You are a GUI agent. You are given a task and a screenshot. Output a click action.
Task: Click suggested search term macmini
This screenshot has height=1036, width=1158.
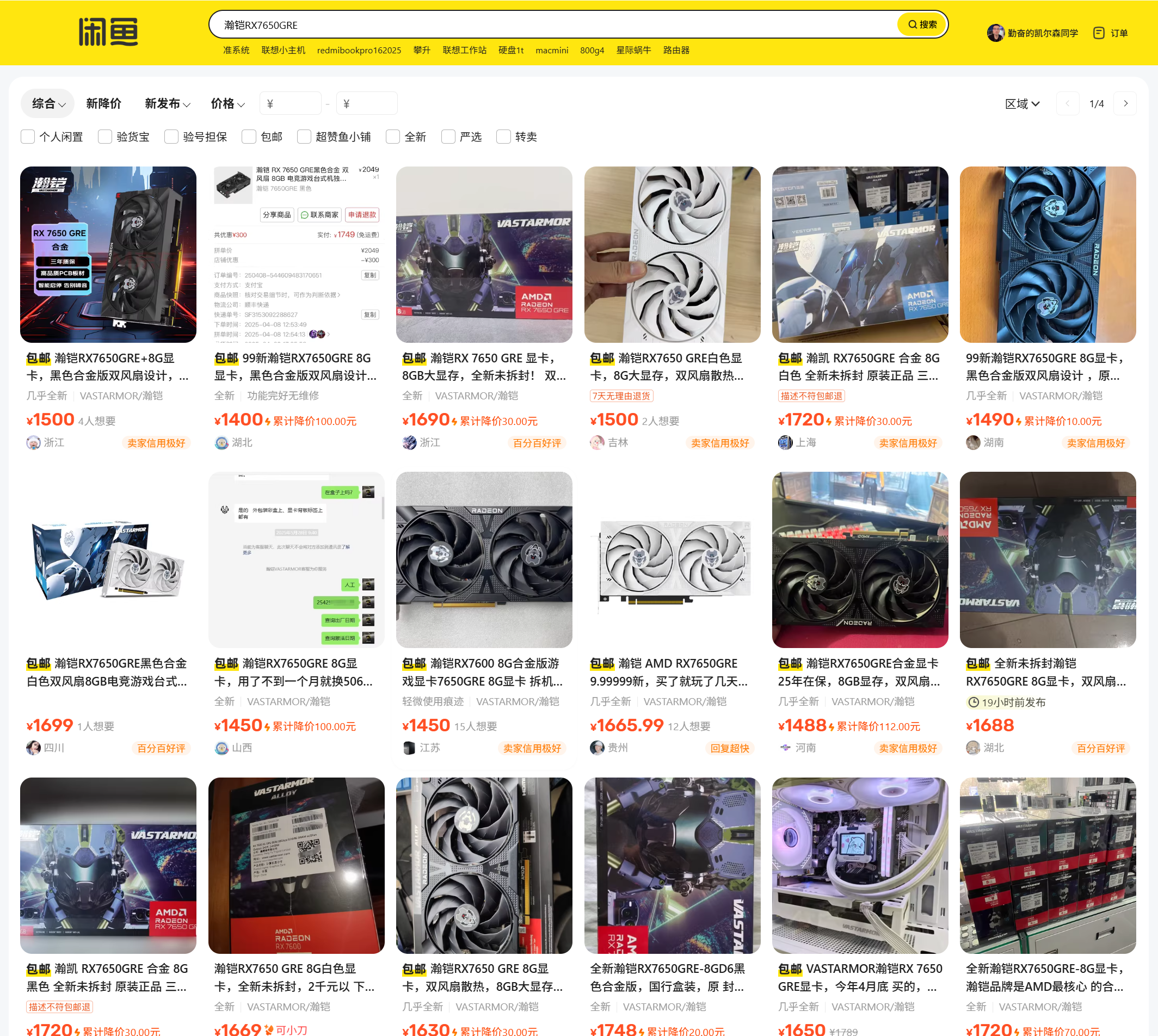pyautogui.click(x=552, y=50)
